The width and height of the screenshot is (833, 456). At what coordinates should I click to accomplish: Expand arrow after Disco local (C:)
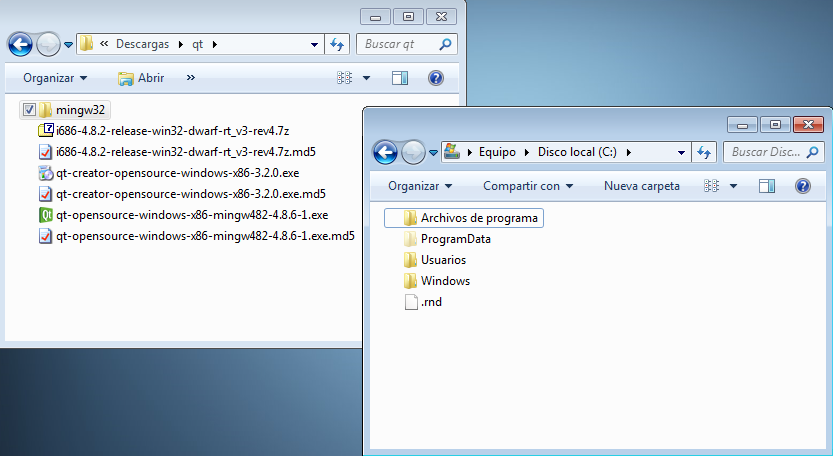pyautogui.click(x=628, y=152)
